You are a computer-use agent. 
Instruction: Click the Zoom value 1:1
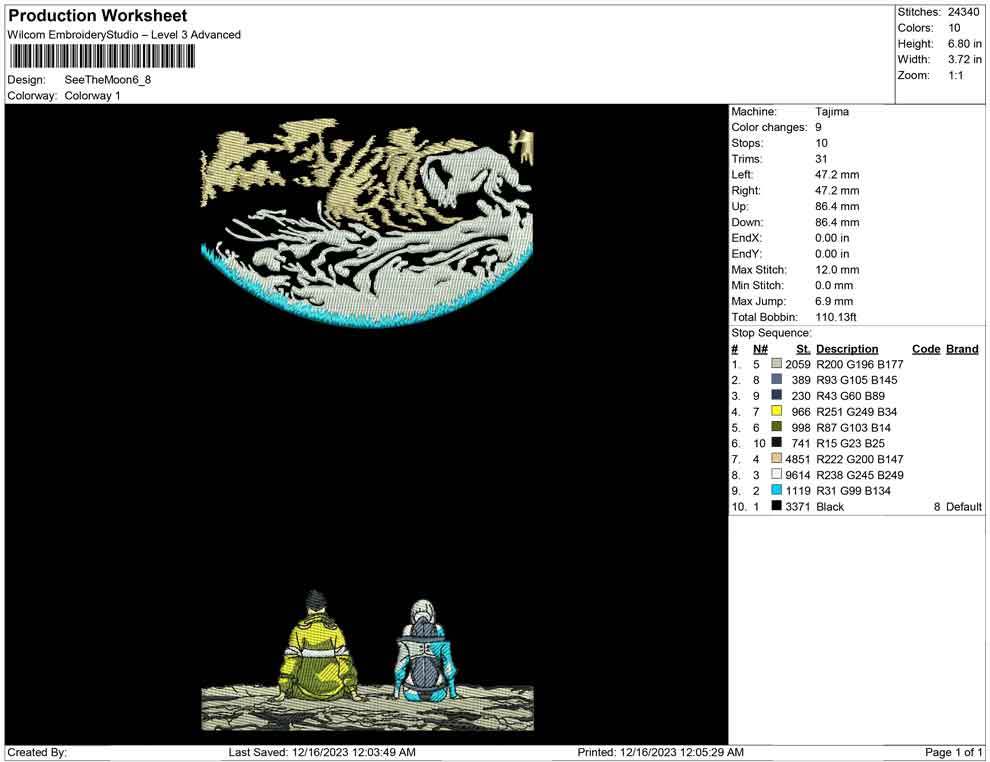point(956,75)
